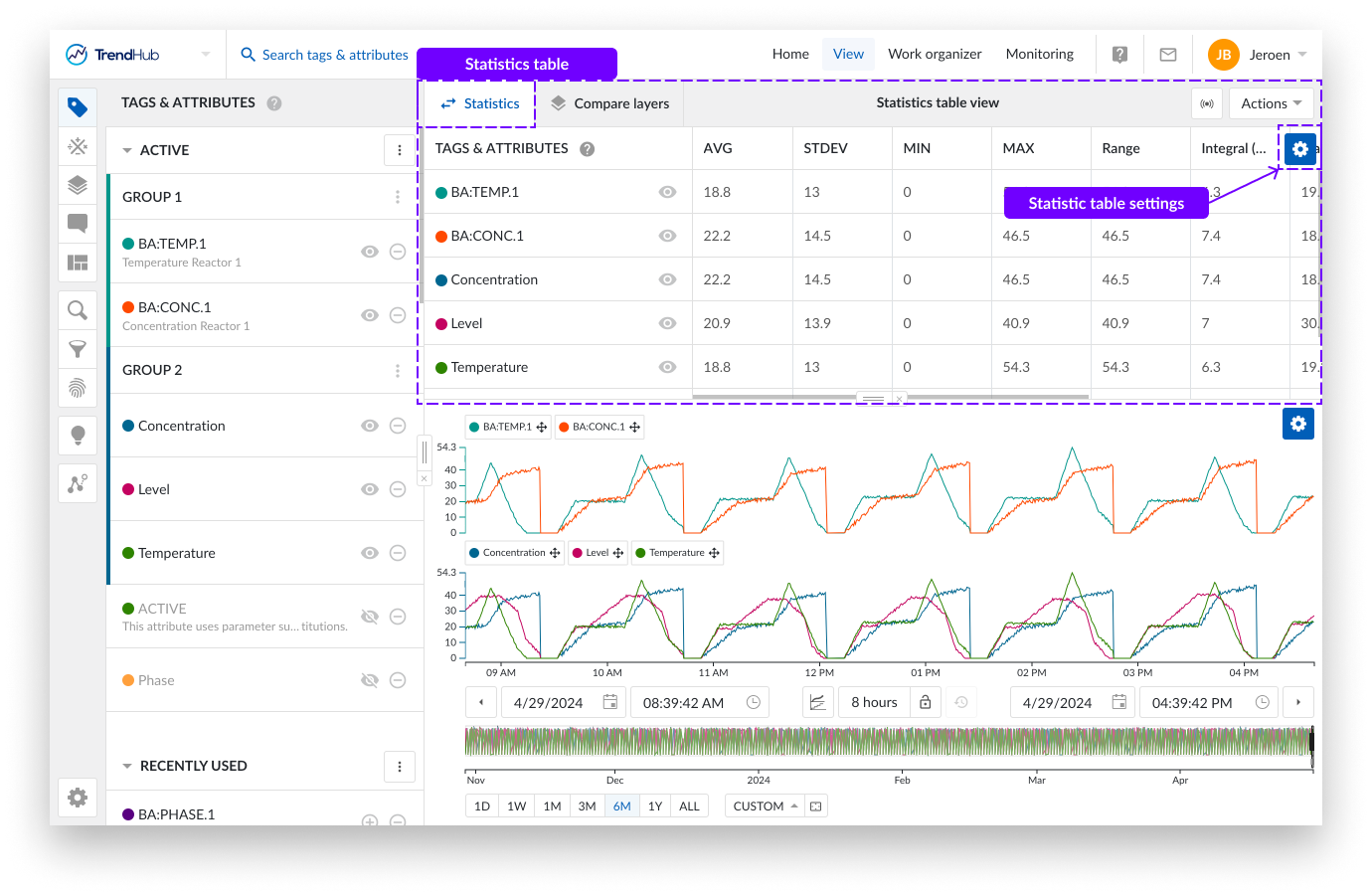This screenshot has width=1372, height=895.
Task: Open Work organizer menu item
Action: point(935,55)
